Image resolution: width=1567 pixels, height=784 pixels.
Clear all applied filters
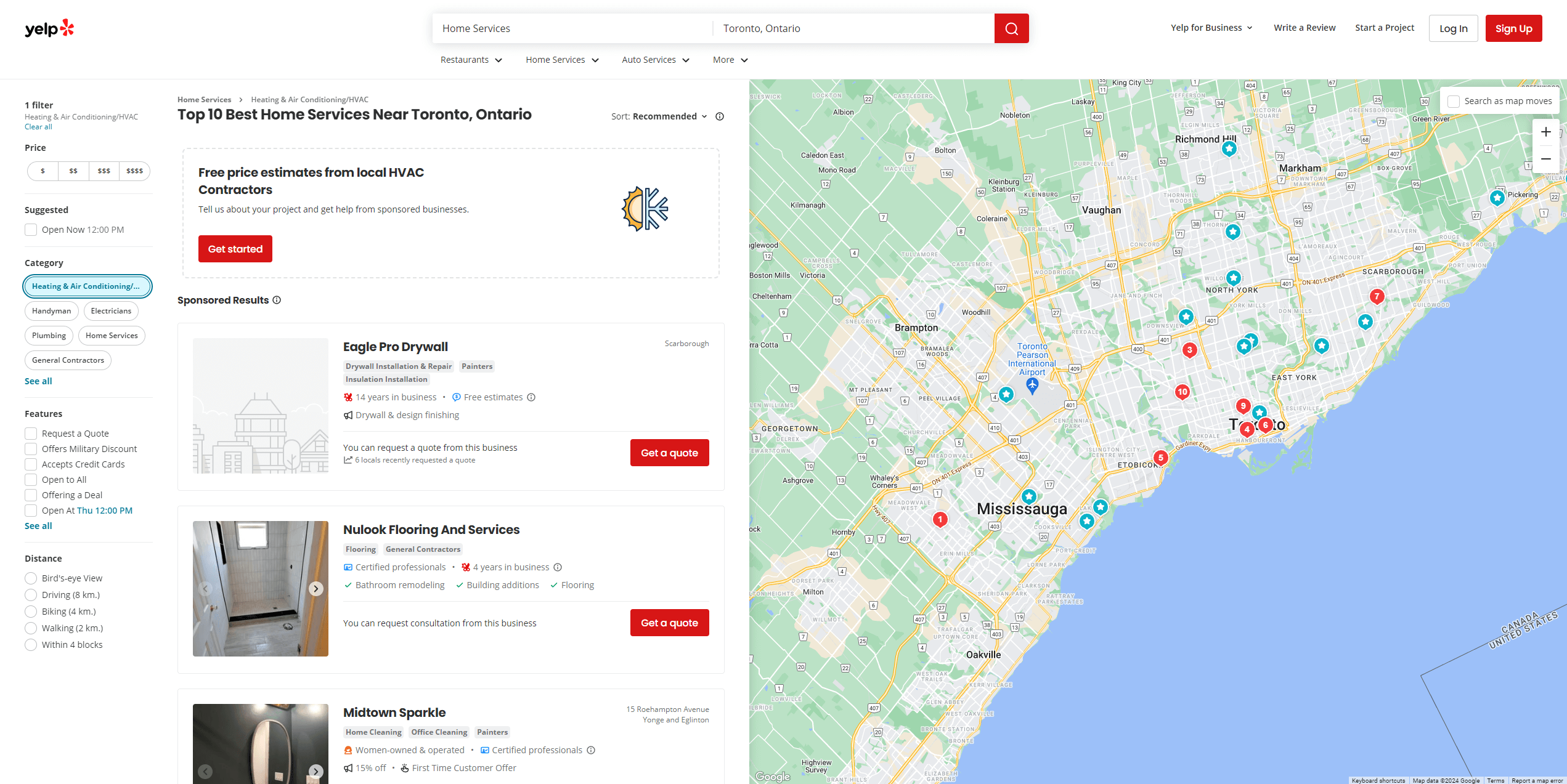pos(38,127)
